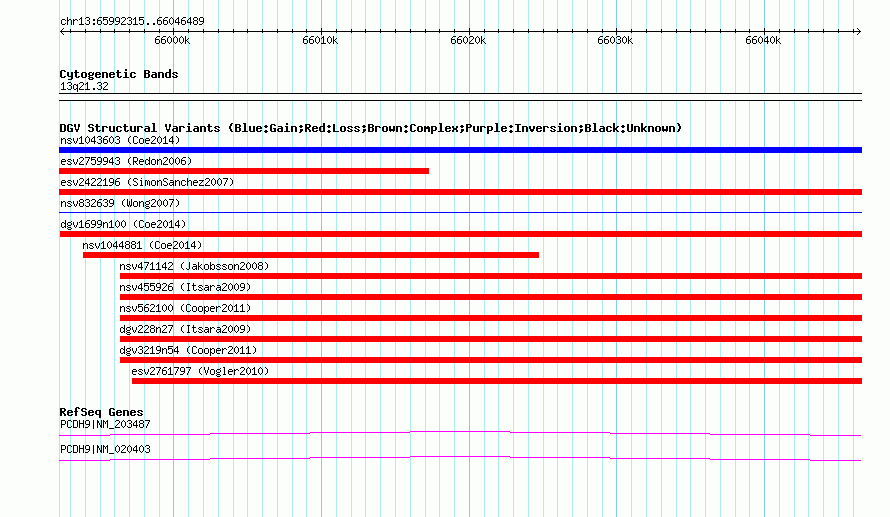This screenshot has width=890, height=517.
Task: Click the 66030k ruler tick label
Action: (615, 40)
